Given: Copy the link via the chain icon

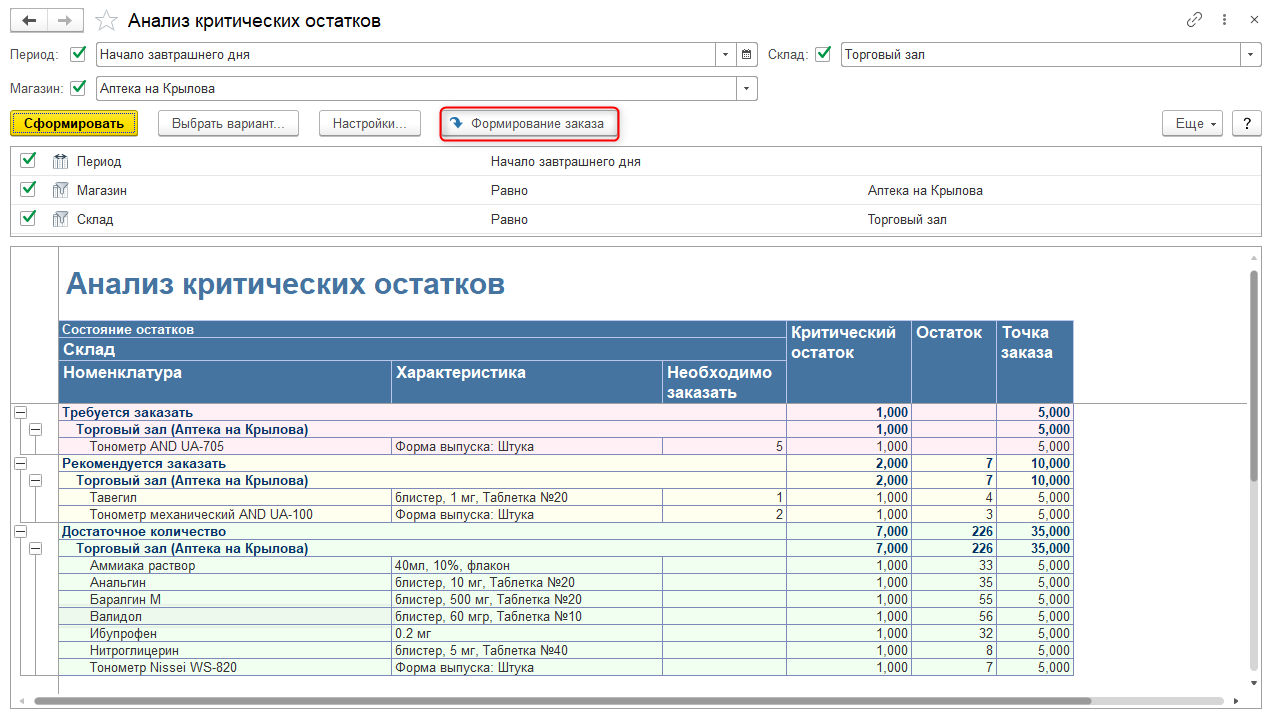Looking at the screenshot, I should (1194, 20).
